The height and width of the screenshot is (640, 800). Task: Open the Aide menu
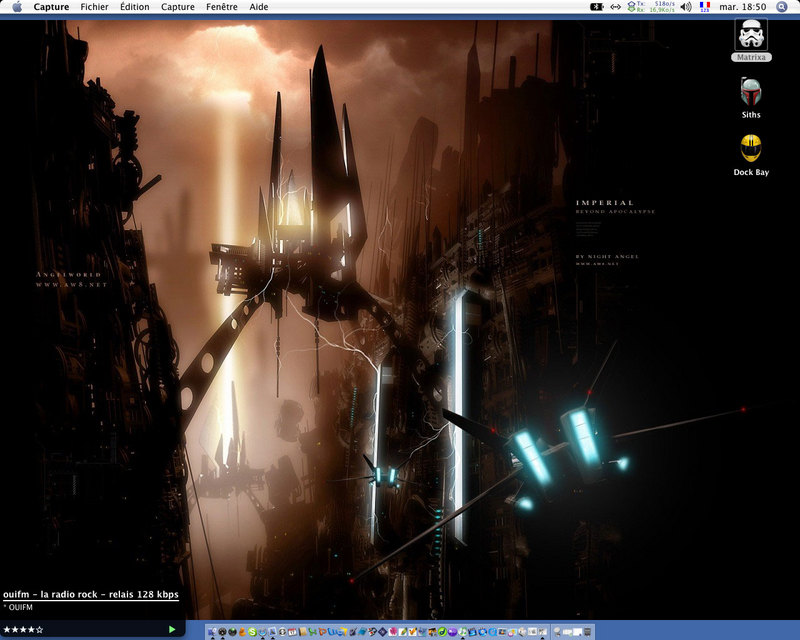(259, 7)
